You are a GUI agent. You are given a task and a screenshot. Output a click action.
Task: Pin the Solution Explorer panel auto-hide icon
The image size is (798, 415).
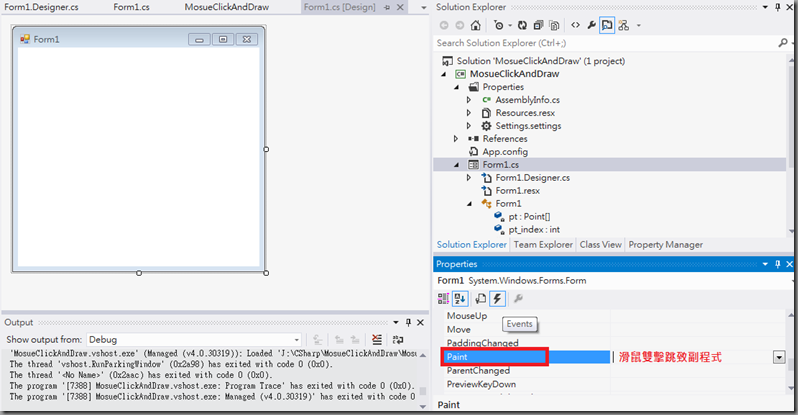778,7
